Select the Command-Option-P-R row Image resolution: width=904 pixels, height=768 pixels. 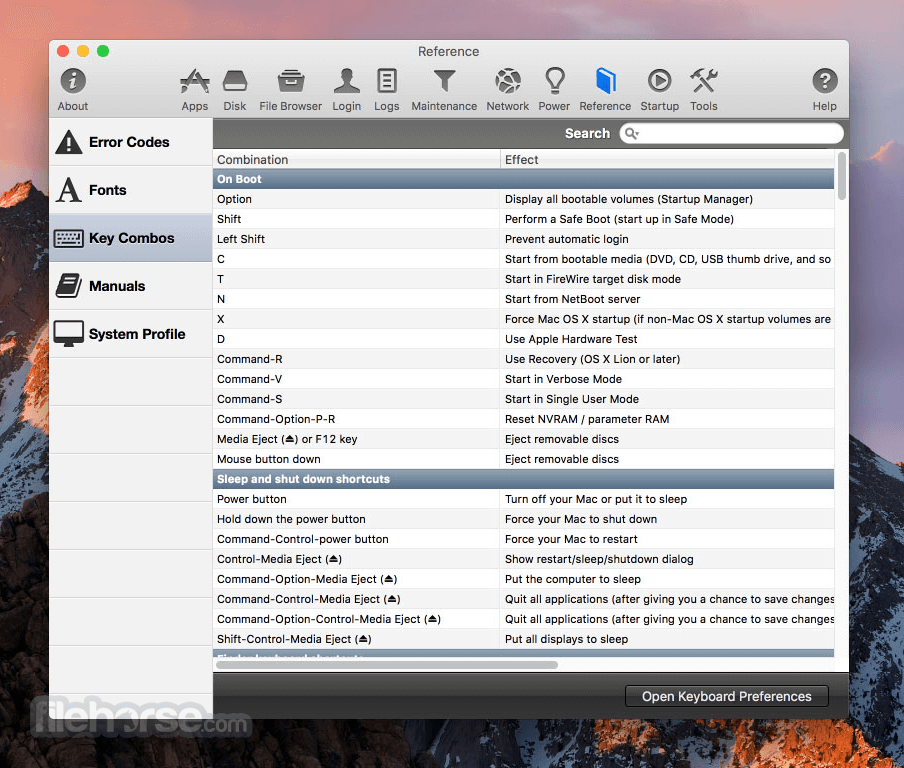tap(523, 419)
